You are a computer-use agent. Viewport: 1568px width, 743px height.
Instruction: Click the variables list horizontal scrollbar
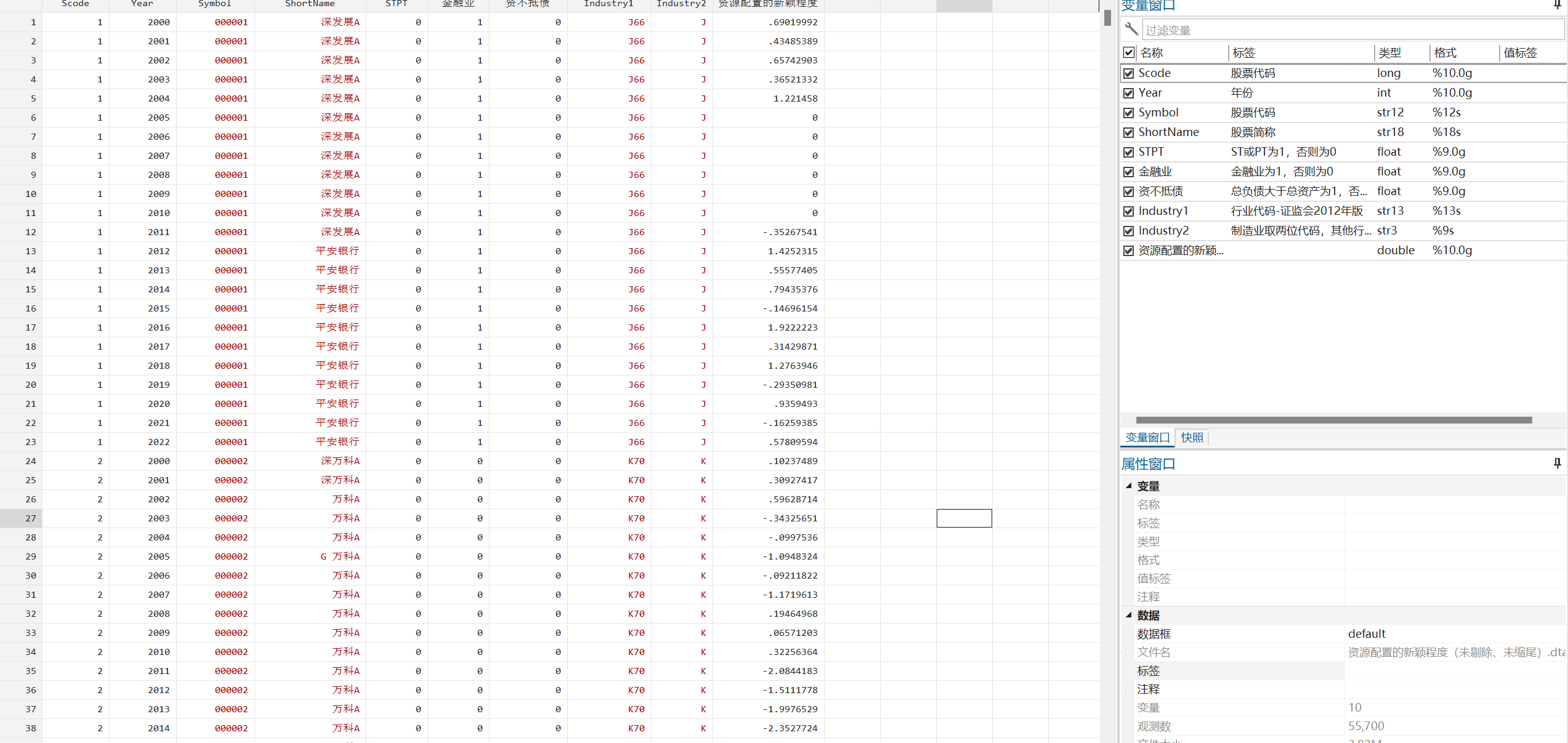point(1333,420)
